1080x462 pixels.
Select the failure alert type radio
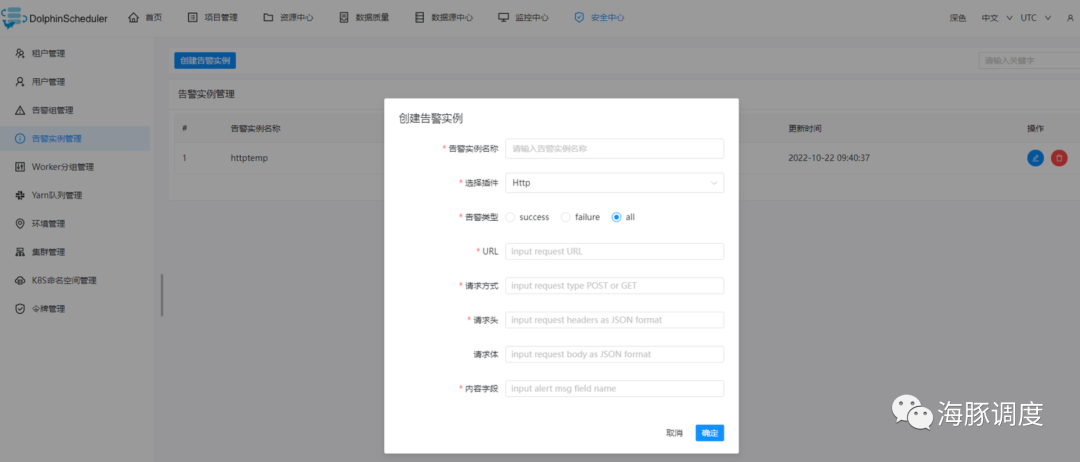pos(565,217)
